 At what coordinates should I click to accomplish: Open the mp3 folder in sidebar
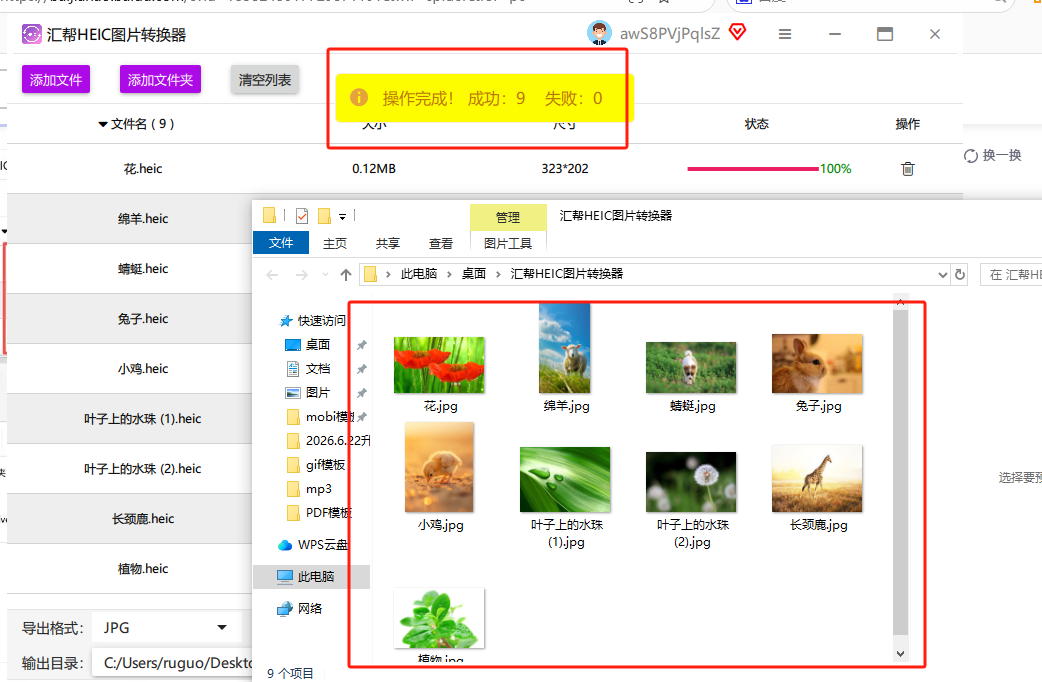(310, 489)
